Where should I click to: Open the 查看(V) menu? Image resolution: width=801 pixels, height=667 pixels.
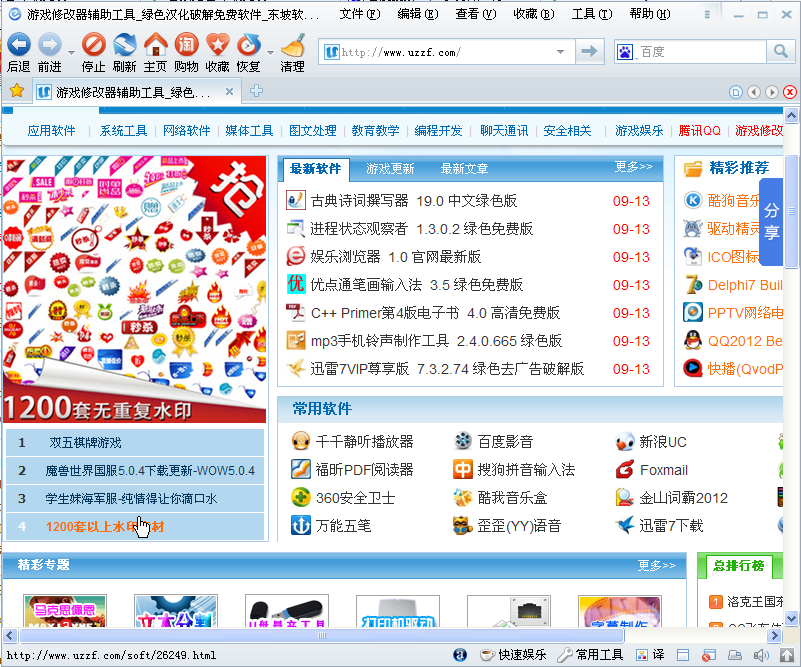click(x=476, y=14)
